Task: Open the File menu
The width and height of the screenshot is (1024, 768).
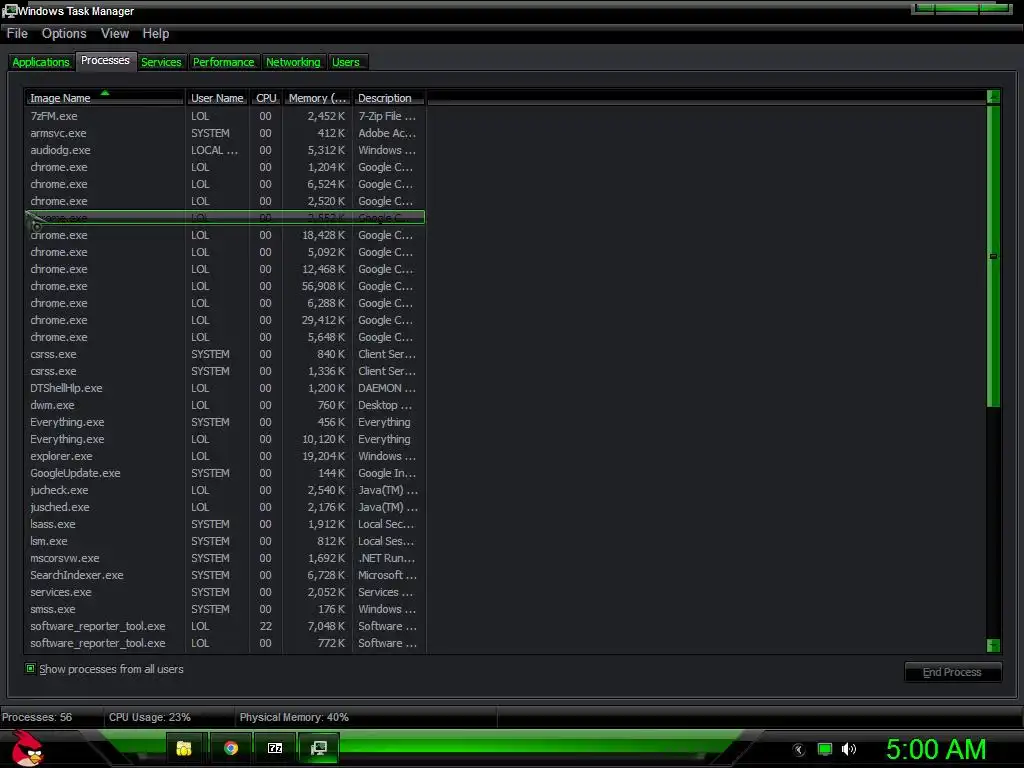Action: tap(17, 33)
